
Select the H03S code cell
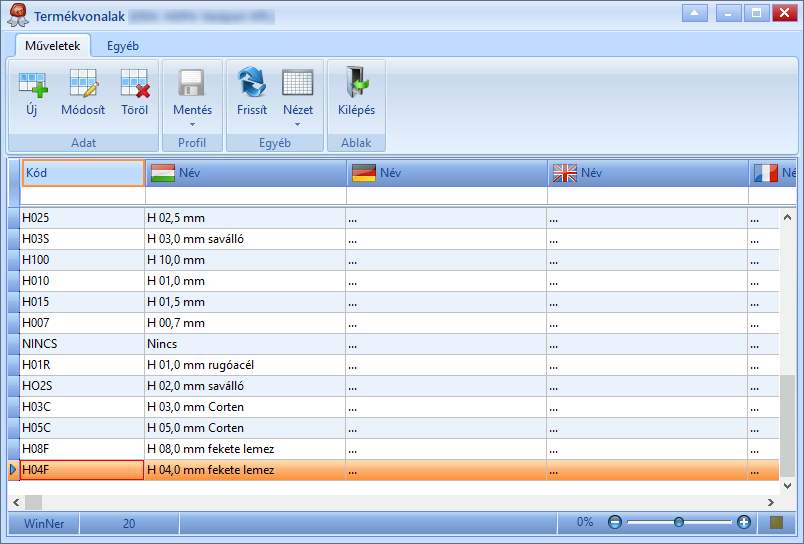(x=82, y=239)
